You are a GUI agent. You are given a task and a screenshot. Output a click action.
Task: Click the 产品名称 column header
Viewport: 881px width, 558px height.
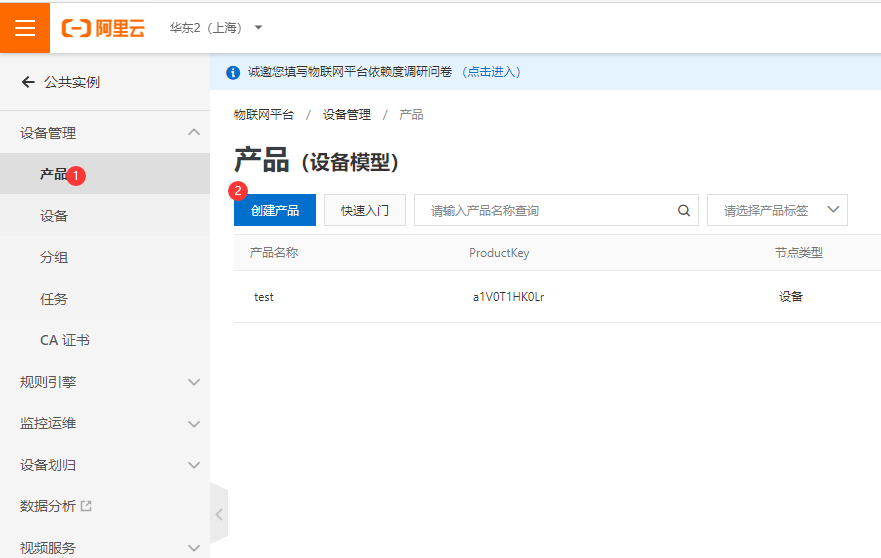(x=274, y=253)
